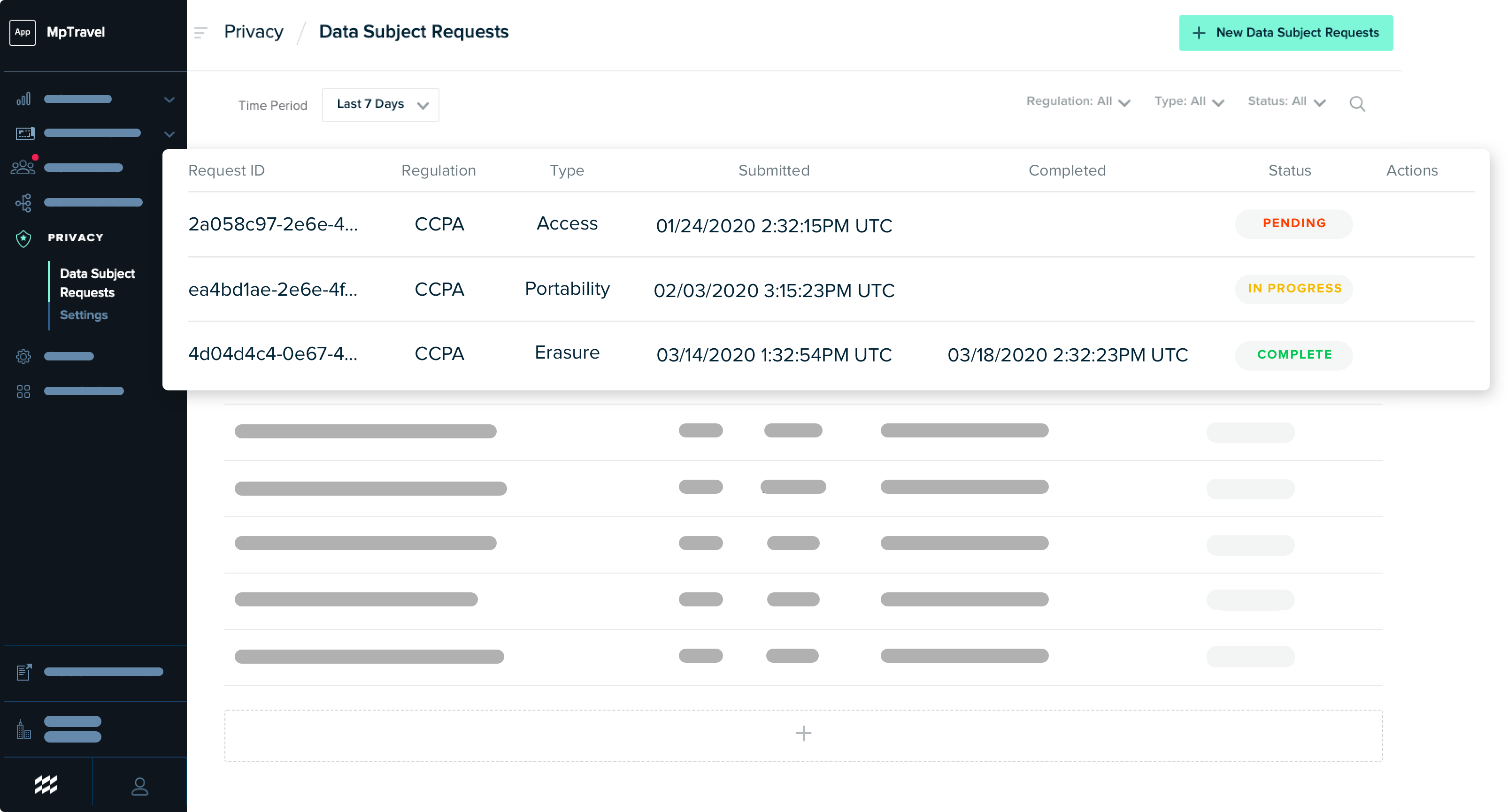
Task: Click the Access type cell
Action: (567, 223)
